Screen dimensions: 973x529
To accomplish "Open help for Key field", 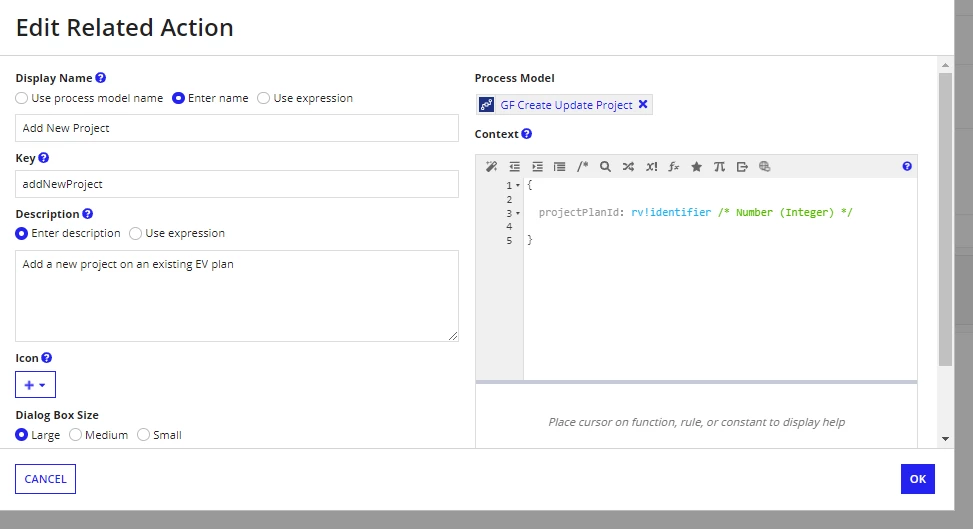I will coord(43,158).
